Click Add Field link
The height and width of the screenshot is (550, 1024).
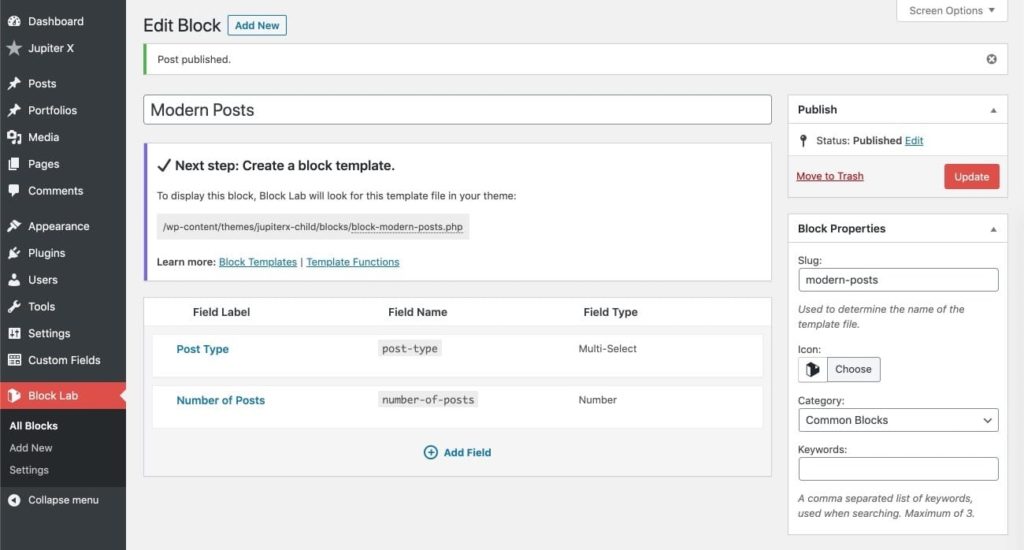(467, 452)
